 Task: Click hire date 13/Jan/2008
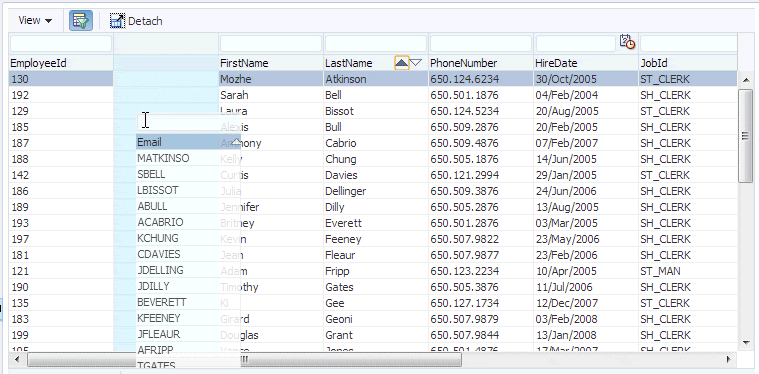coord(567,334)
